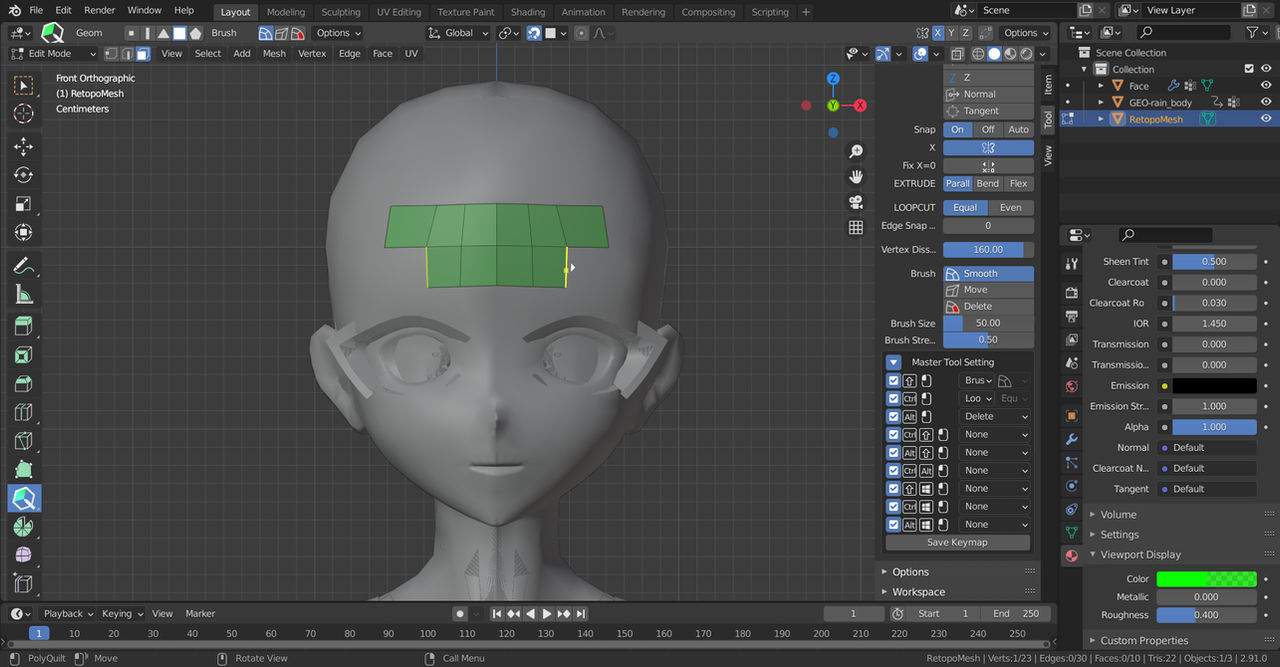Hide RetopoMesh object in outliner
The width and height of the screenshot is (1280, 667).
(1266, 119)
